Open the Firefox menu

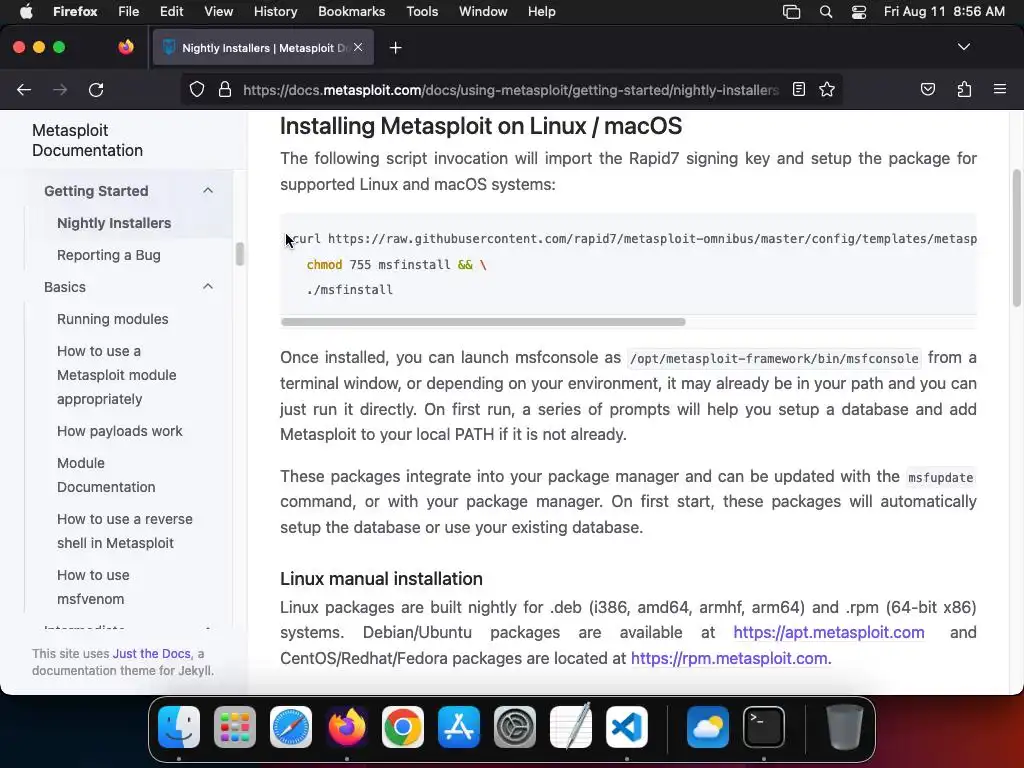click(x=75, y=11)
